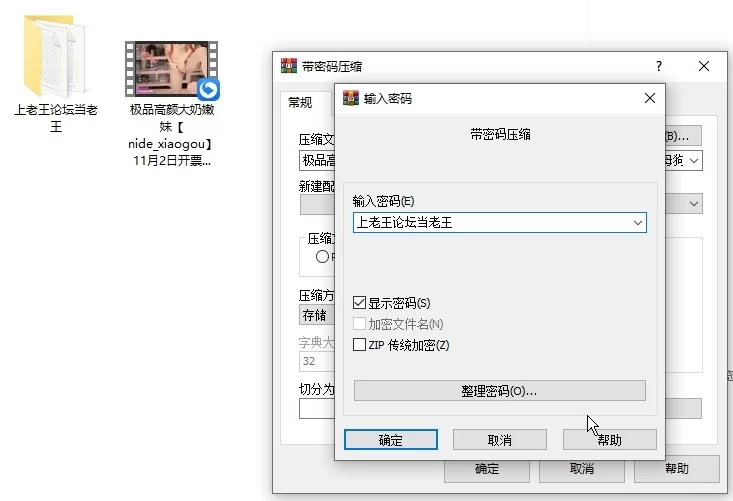Image resolution: width=733 pixels, height=501 pixels.
Task: Close the 输入密码 dialog with X
Action: 650,98
